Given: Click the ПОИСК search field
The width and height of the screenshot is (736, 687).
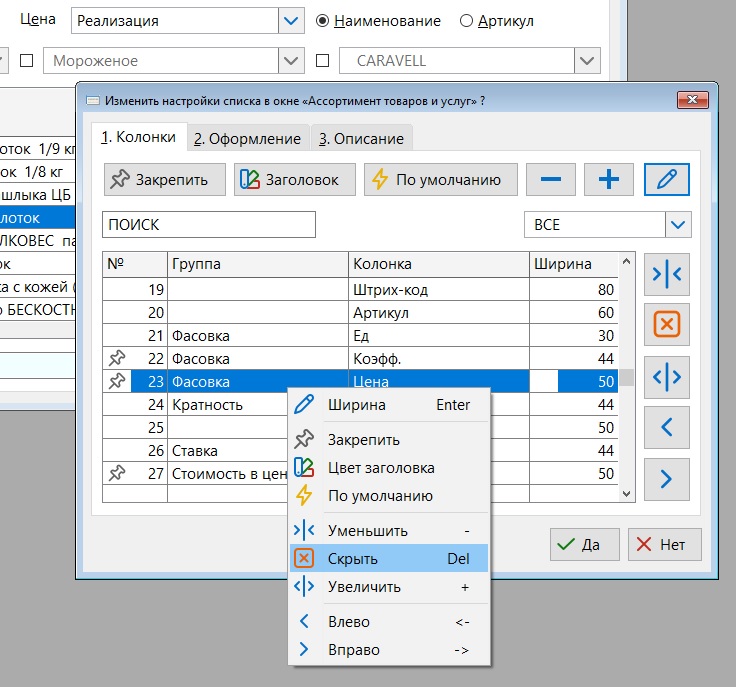Looking at the screenshot, I should point(209,225).
